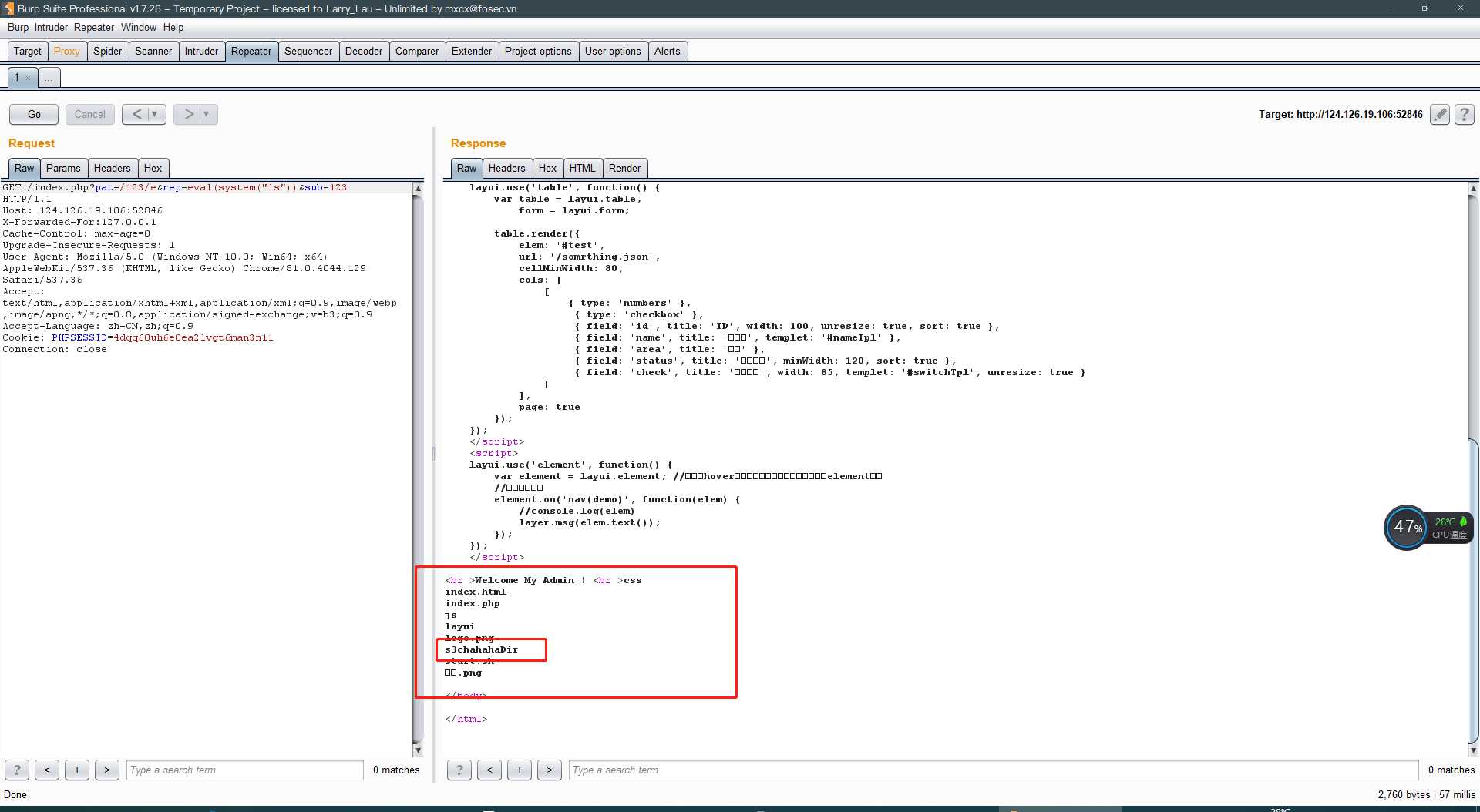Click the response search term input field
This screenshot has width=1480, height=812.
point(994,770)
